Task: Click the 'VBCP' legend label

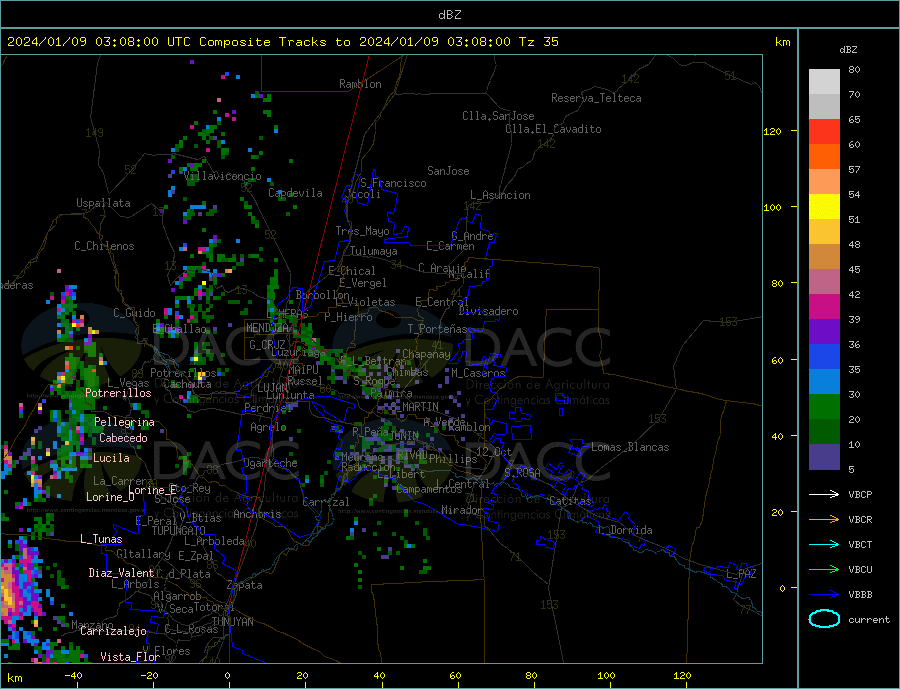Action: (x=860, y=494)
